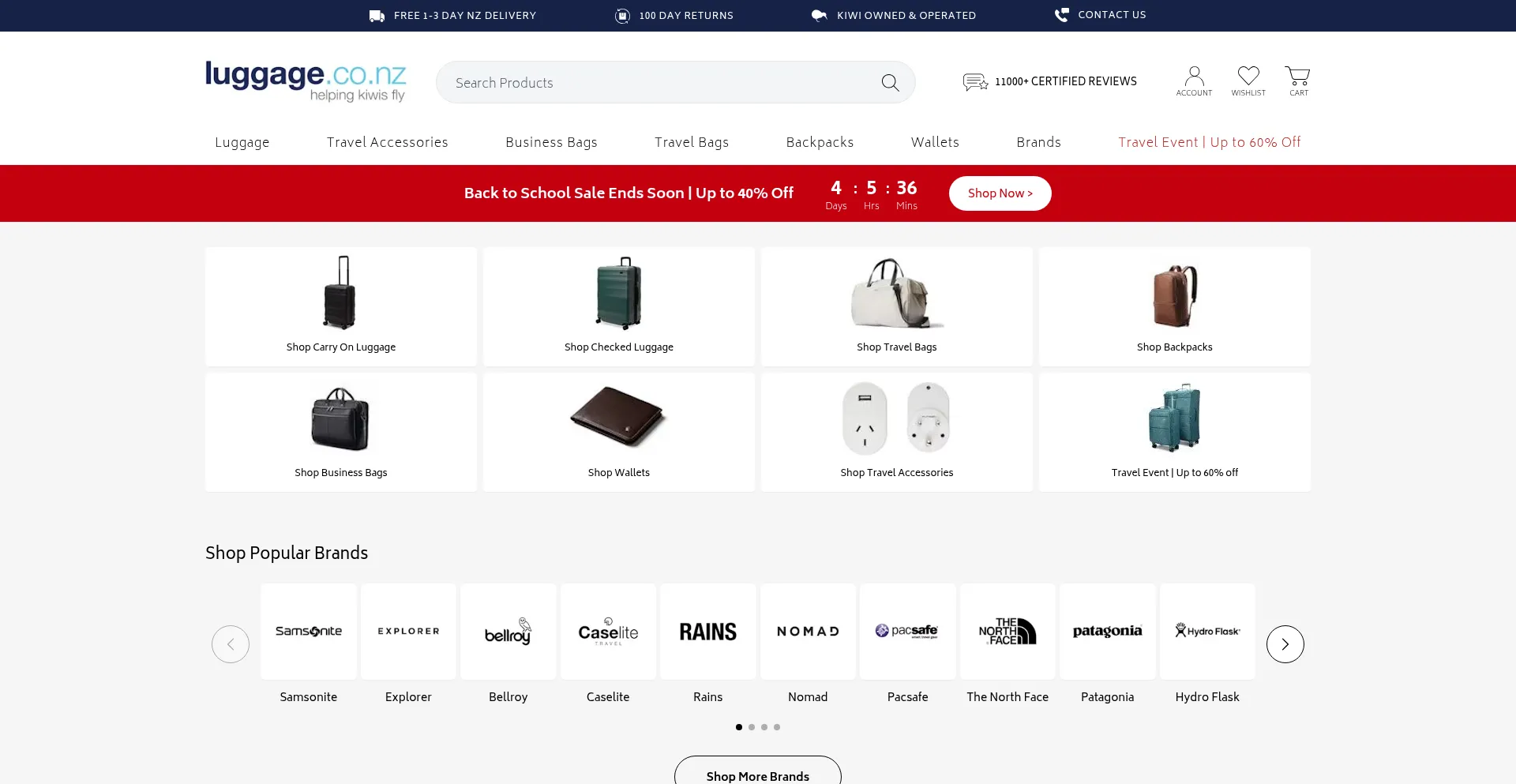Viewport: 1516px width, 784px height.
Task: Click the 100 day returns icon
Action: pyautogui.click(x=622, y=16)
